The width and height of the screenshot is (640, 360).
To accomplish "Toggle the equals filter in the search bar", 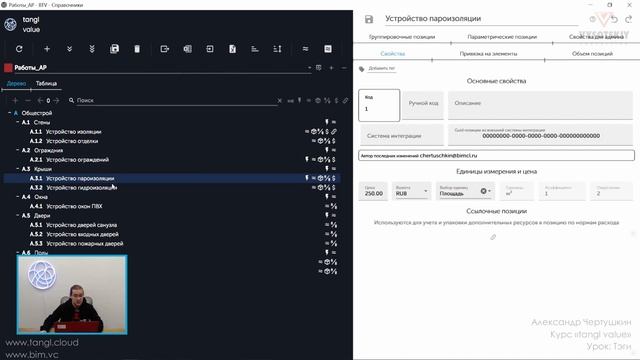I will click(309, 100).
